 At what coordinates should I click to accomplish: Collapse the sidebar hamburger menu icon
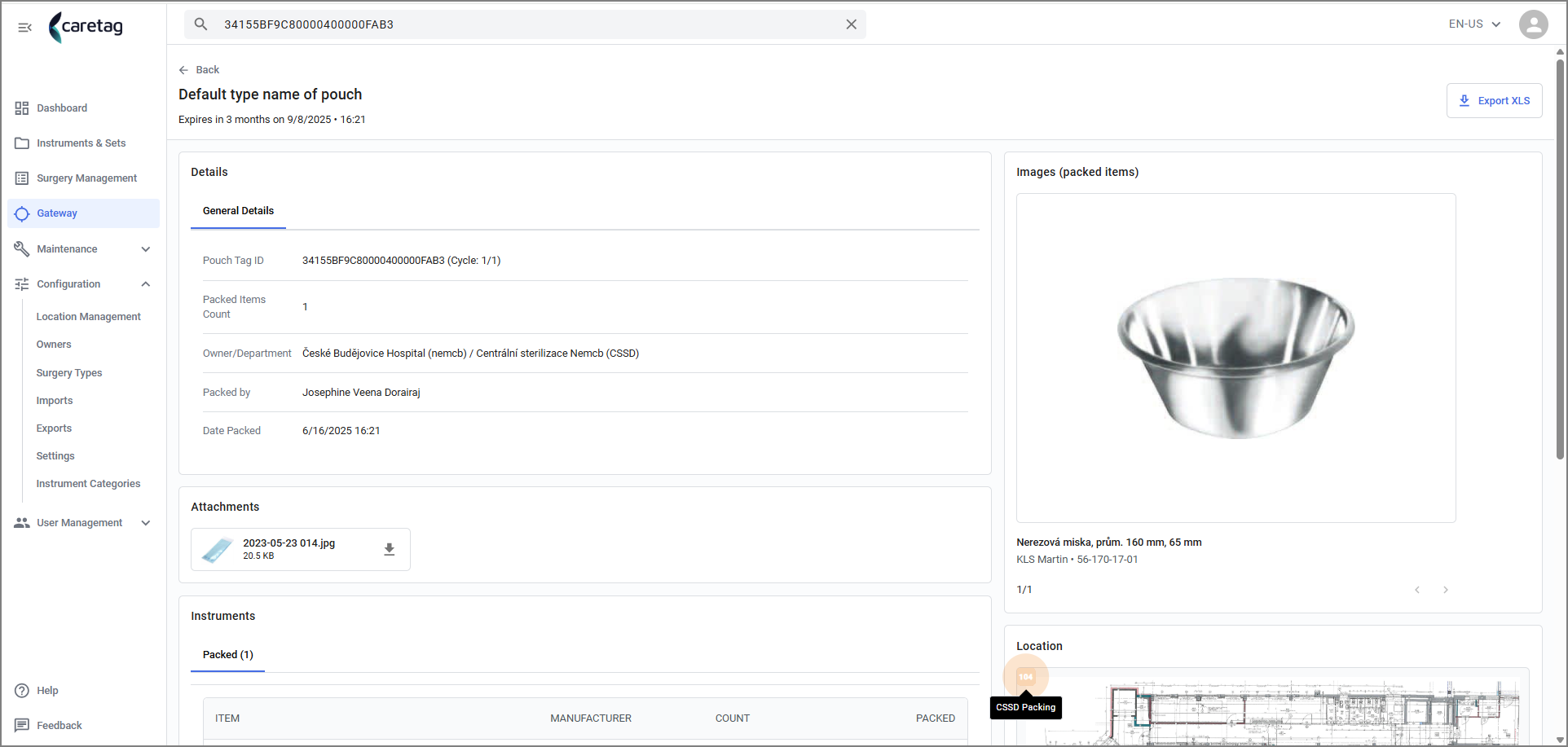24,27
